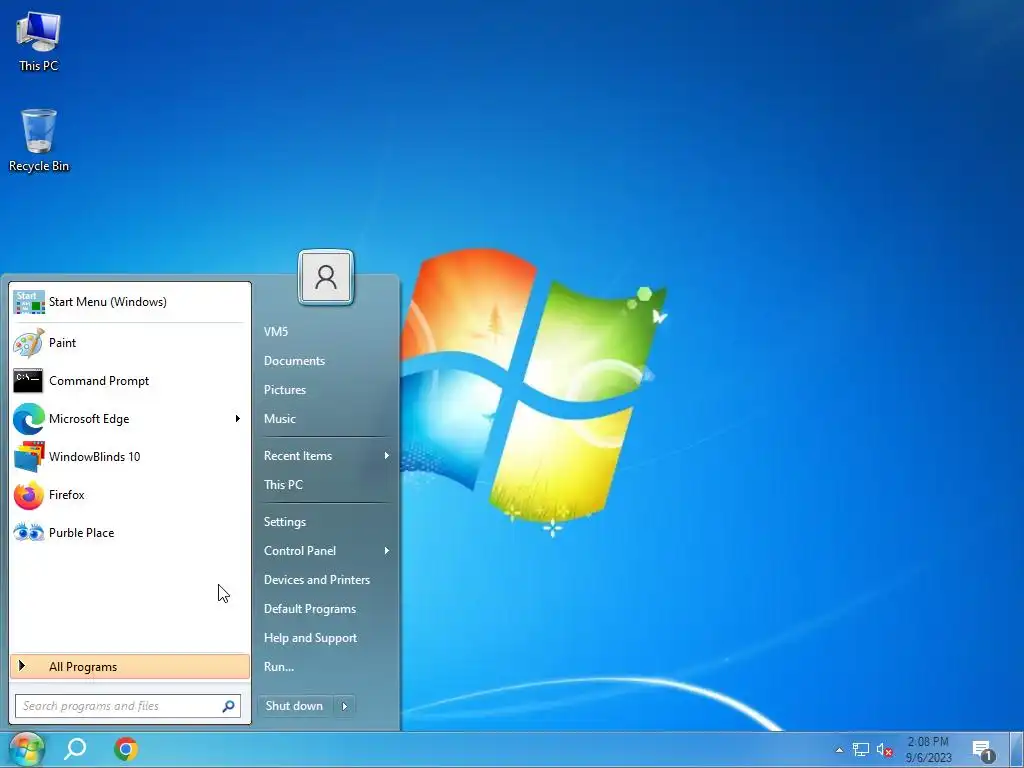Click the user account picture

[x=326, y=277]
